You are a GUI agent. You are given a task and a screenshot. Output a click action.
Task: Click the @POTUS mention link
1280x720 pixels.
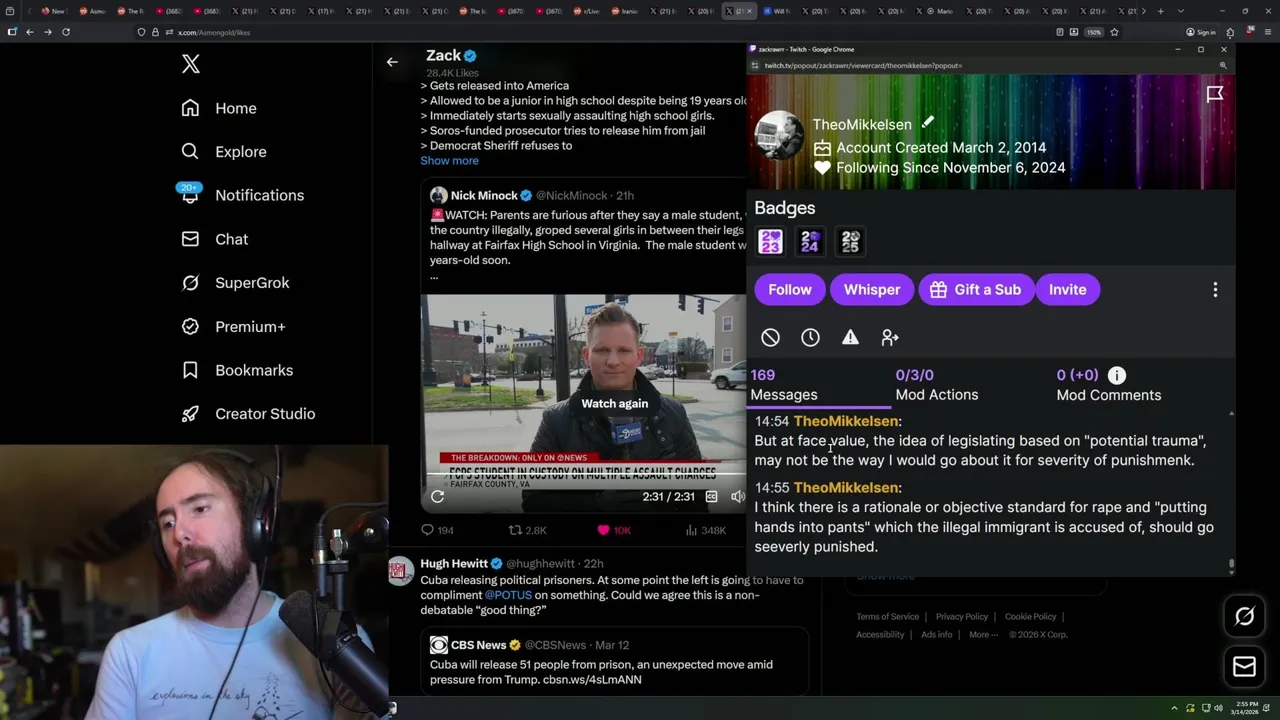click(x=509, y=595)
